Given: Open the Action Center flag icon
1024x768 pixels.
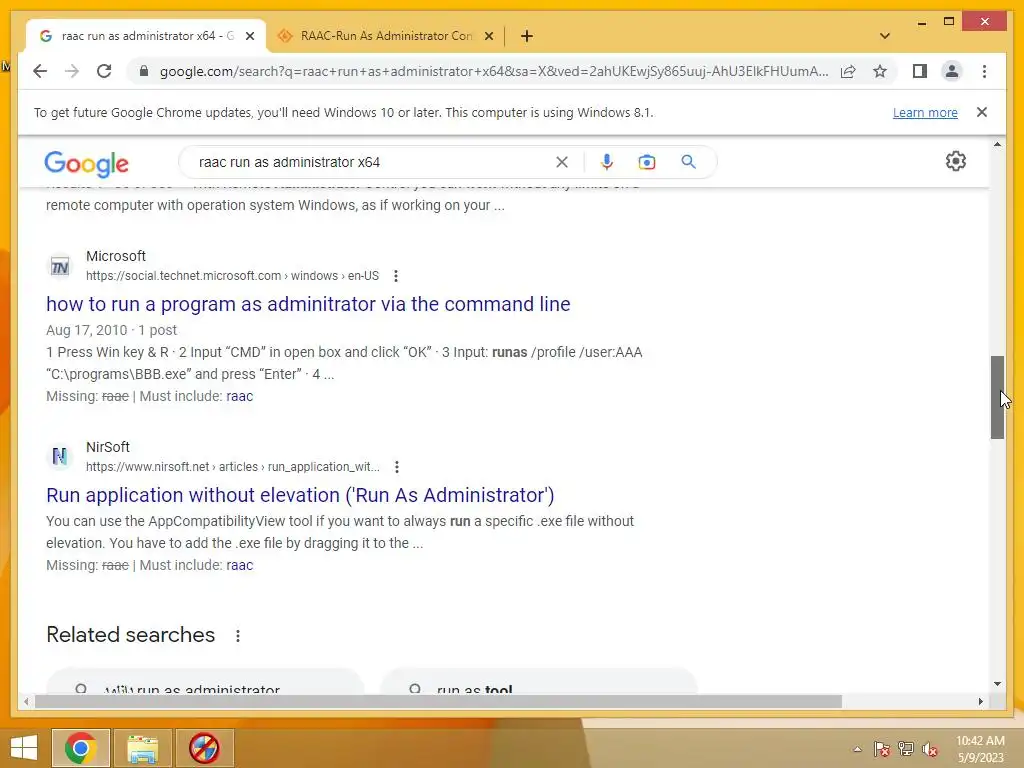Looking at the screenshot, I should pyautogui.click(x=881, y=750).
